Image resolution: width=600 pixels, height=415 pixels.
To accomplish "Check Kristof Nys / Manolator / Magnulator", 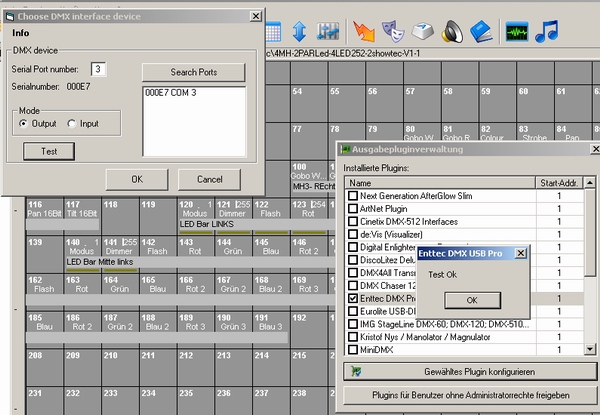I will 352,337.
